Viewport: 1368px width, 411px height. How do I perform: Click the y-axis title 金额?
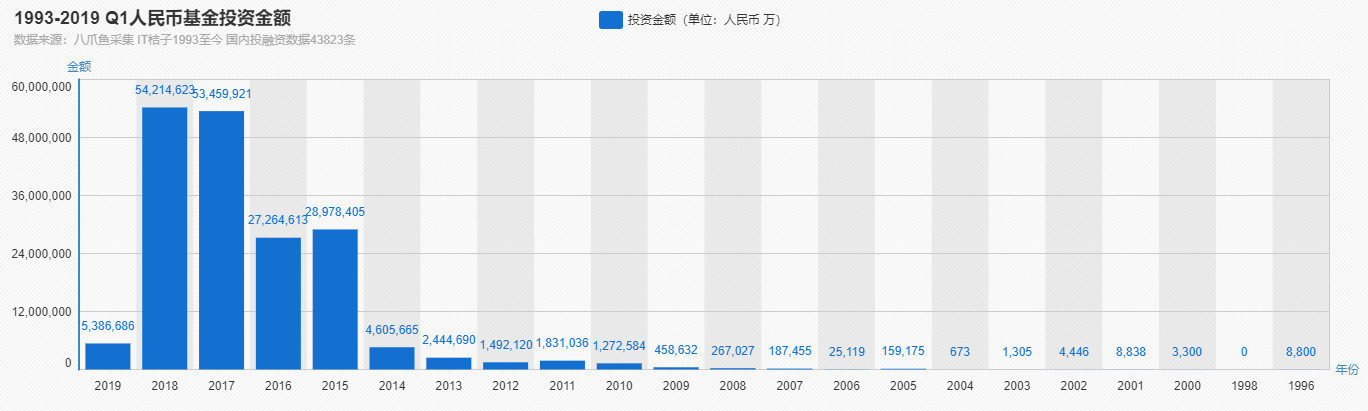79,66
